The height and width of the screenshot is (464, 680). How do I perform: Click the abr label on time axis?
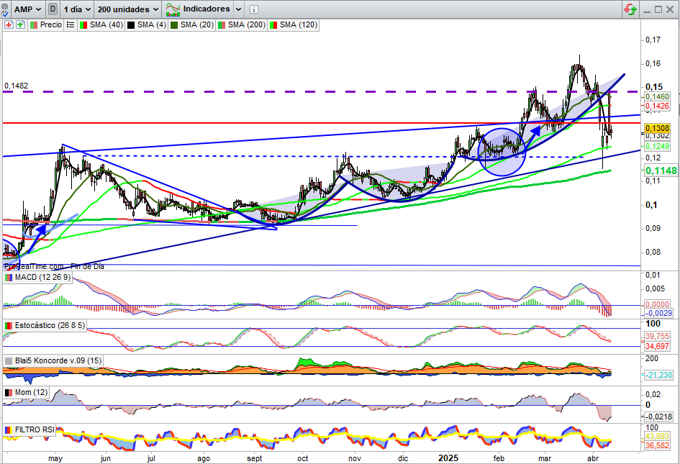592,458
